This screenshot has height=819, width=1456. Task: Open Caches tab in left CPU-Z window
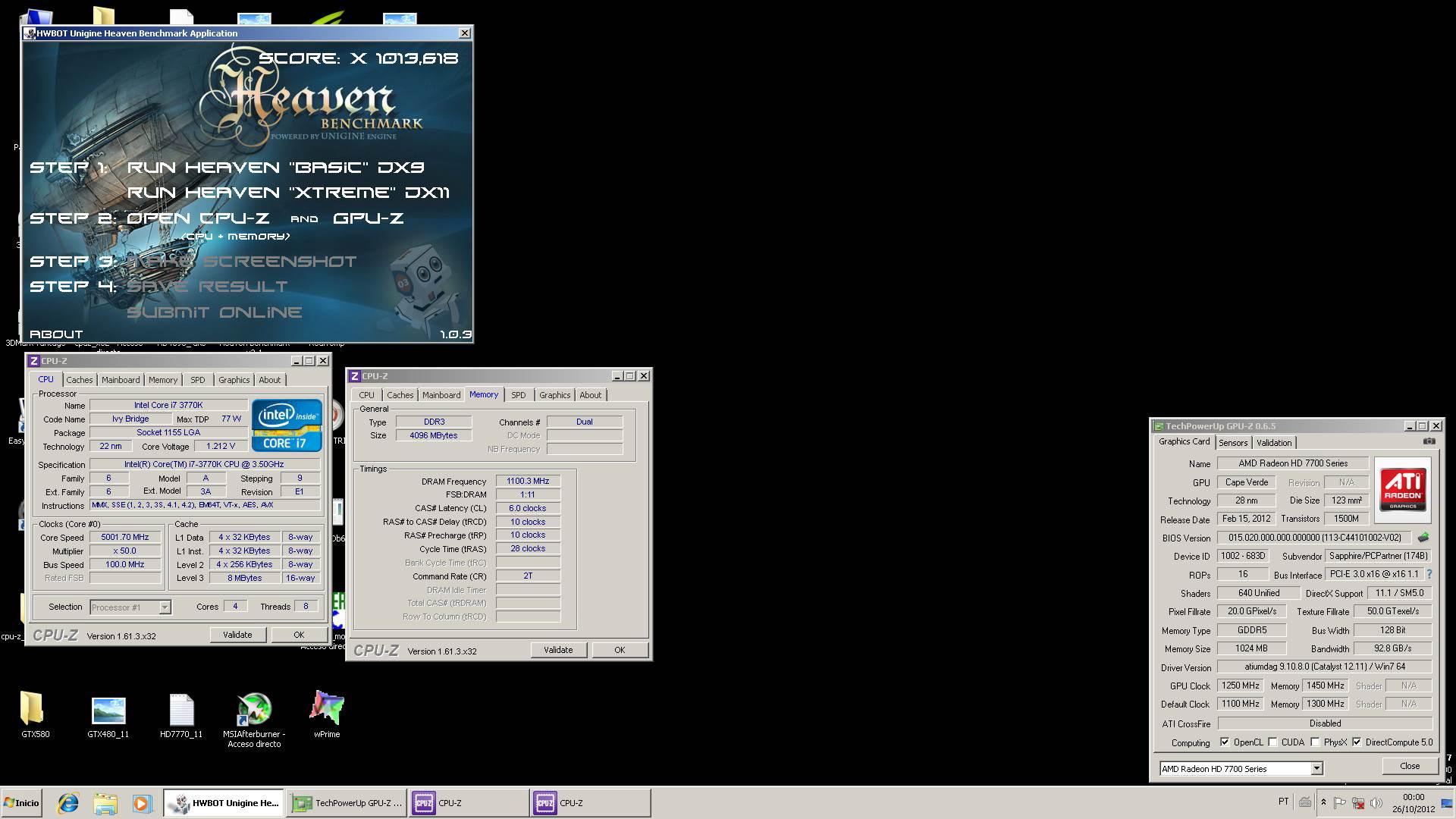pyautogui.click(x=79, y=380)
